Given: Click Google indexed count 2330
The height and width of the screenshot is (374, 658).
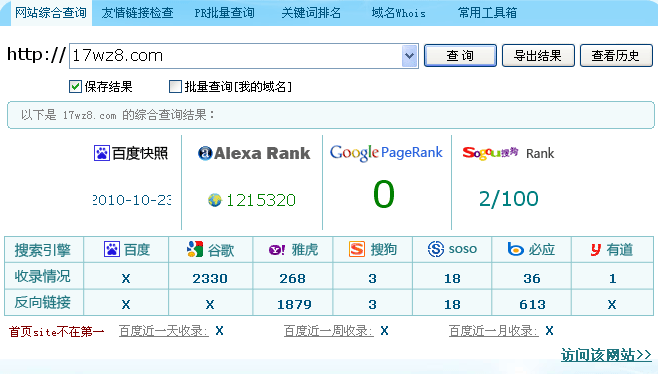Looking at the screenshot, I should tap(210, 279).
